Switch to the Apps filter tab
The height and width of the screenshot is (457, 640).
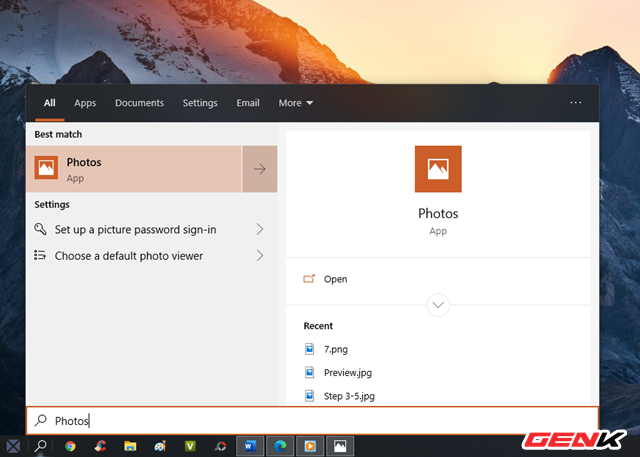pyautogui.click(x=85, y=103)
